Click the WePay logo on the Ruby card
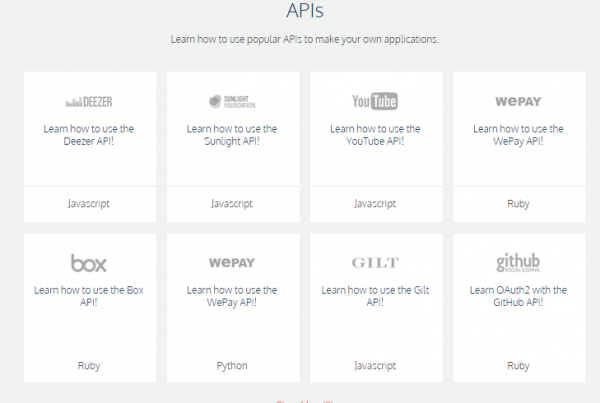600x403 pixels. click(518, 101)
